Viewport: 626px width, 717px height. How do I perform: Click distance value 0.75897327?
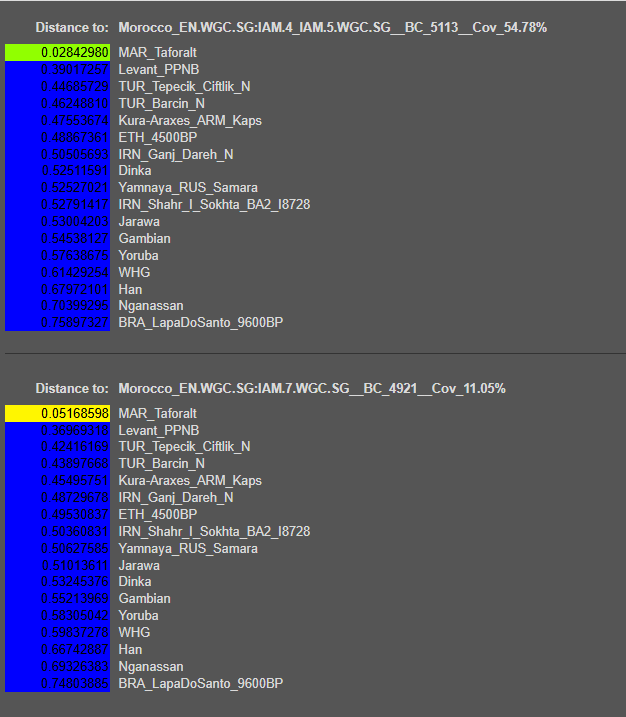(57, 322)
